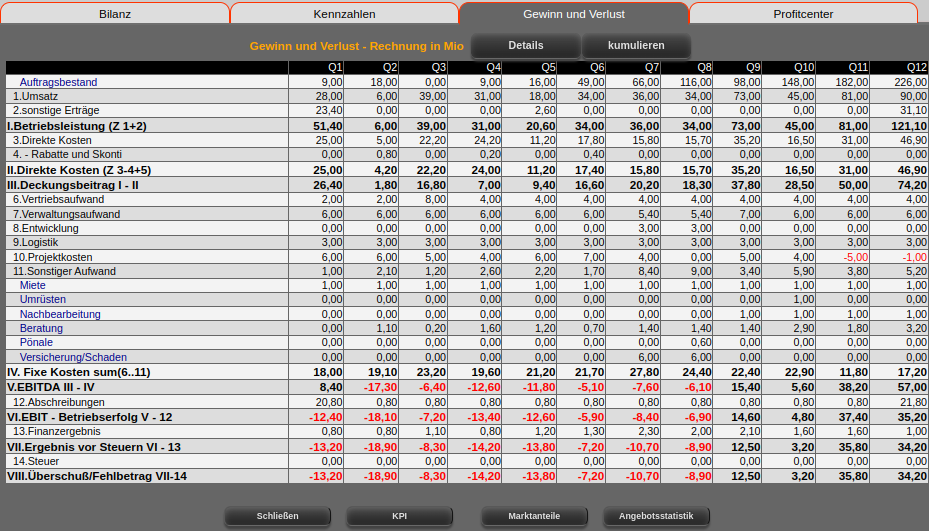Show the Angebotsstatistik
The width and height of the screenshot is (929, 531).
click(x=656, y=516)
